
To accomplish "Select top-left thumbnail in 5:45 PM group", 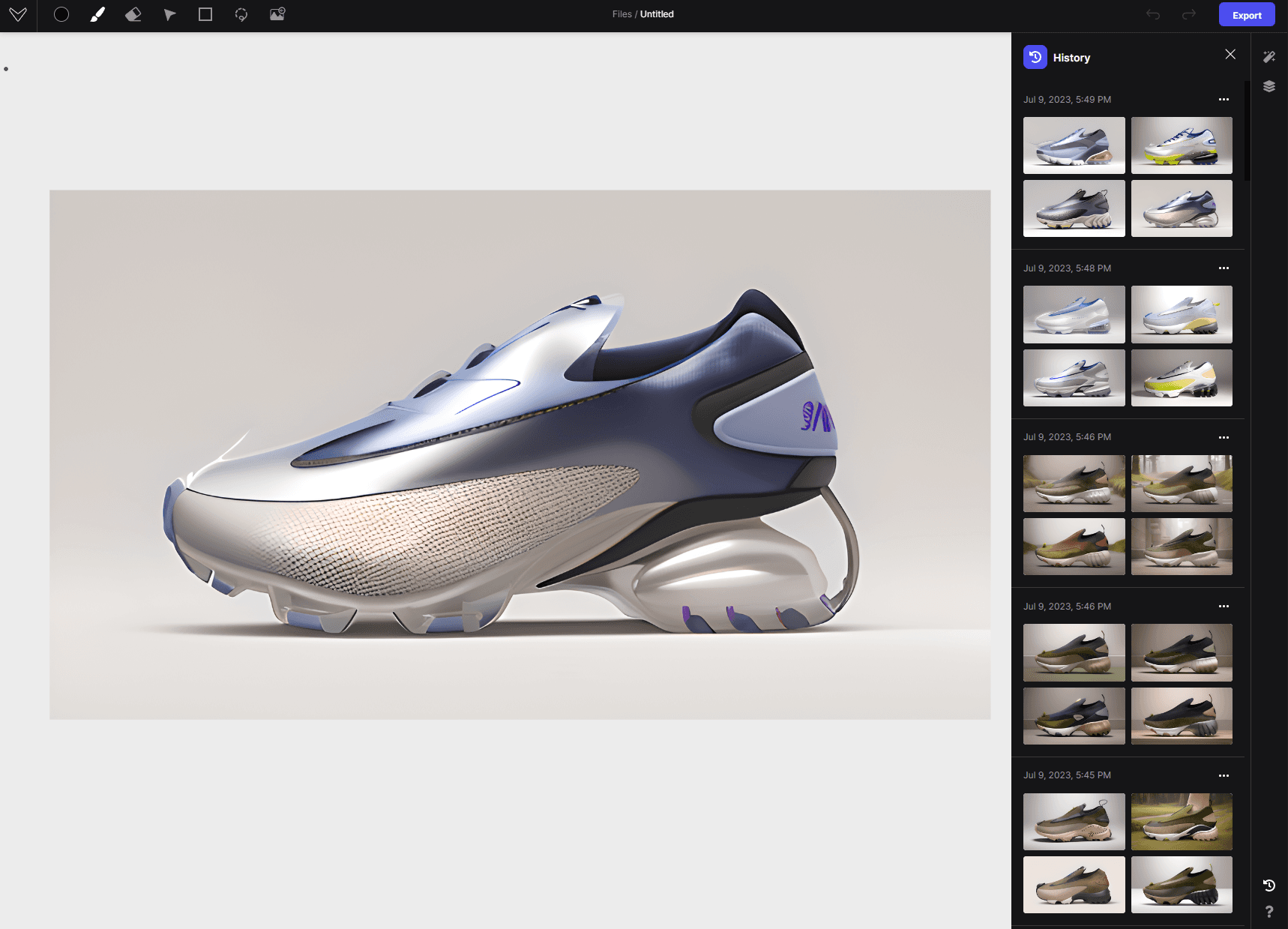I will [1074, 822].
